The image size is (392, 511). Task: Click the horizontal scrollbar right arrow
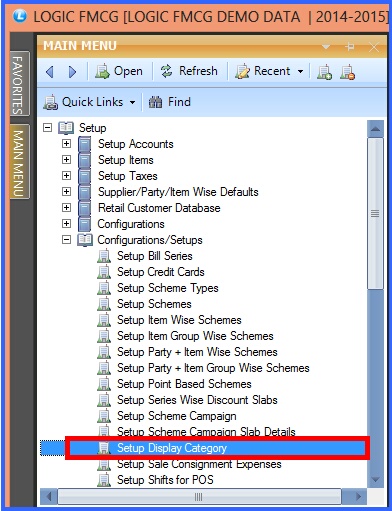pos(358,497)
